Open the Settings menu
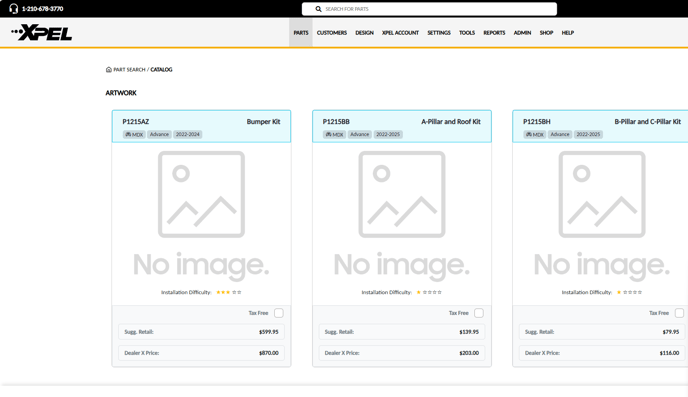This screenshot has height=397, width=688. point(439,32)
